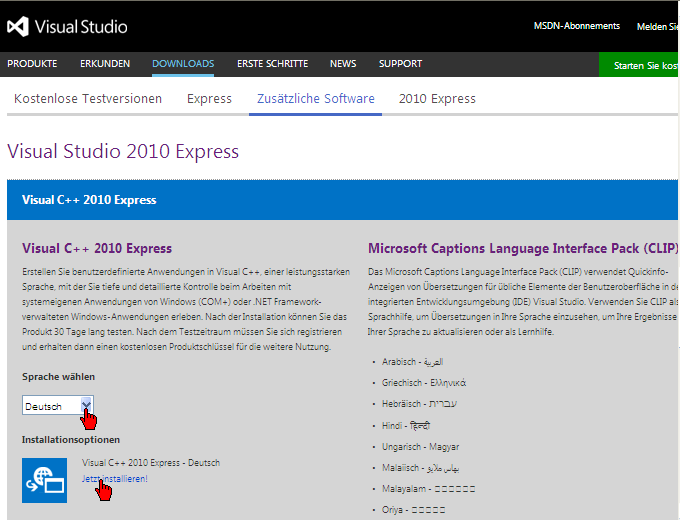Open the SUPPORT menu item
Image resolution: width=680 pixels, height=520 pixels.
400,64
